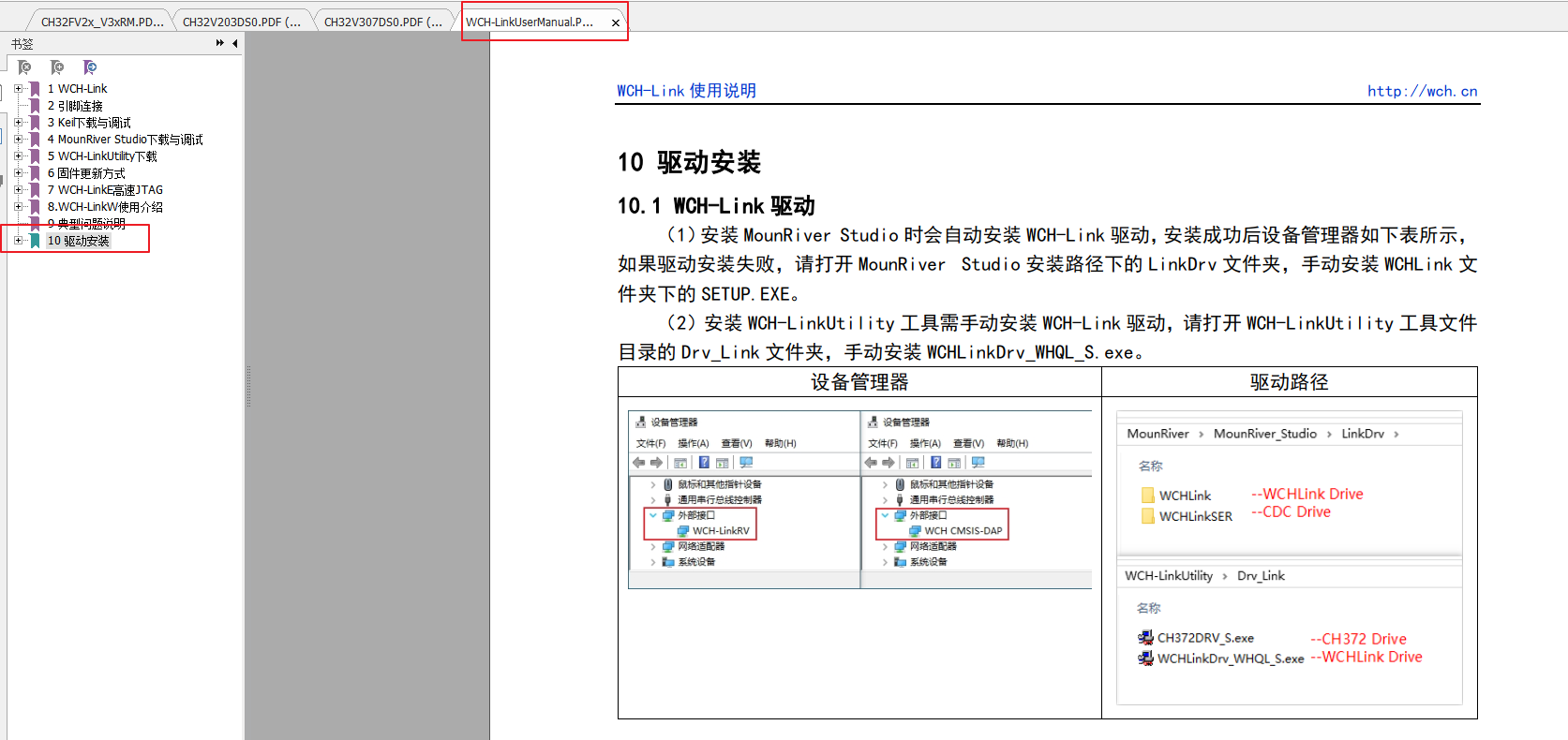Viewport: 1568px width, 740px height.
Task: Click the 10 驱动安装 chapter heading on the page
Action: (x=689, y=162)
